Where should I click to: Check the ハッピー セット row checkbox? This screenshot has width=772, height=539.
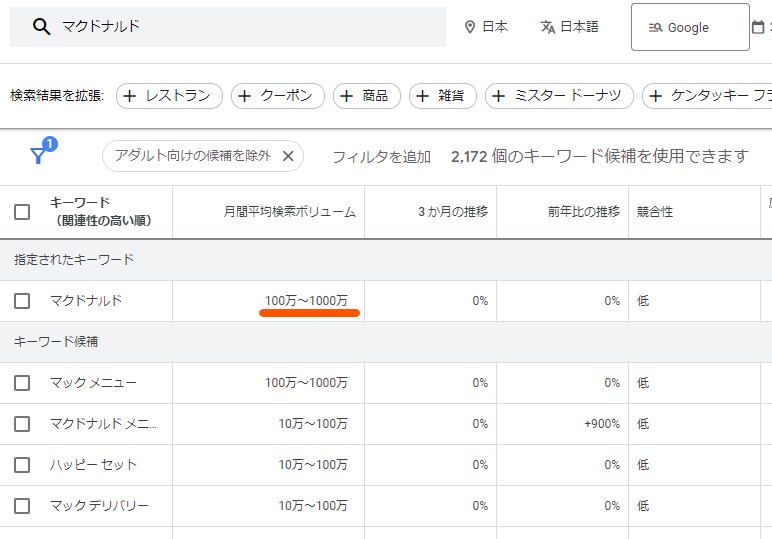(22, 465)
